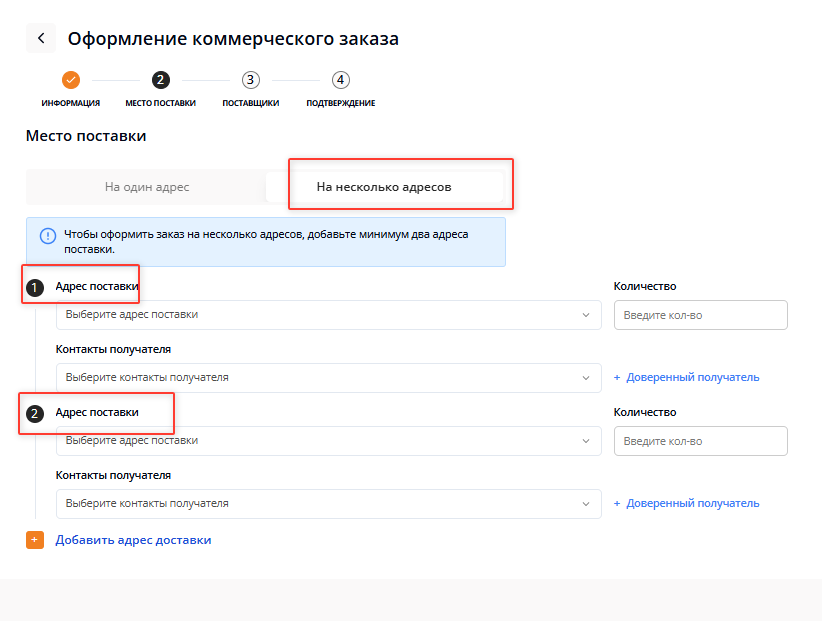Expand first Контакты получателя dropdown
The width and height of the screenshot is (822, 623).
pos(328,378)
